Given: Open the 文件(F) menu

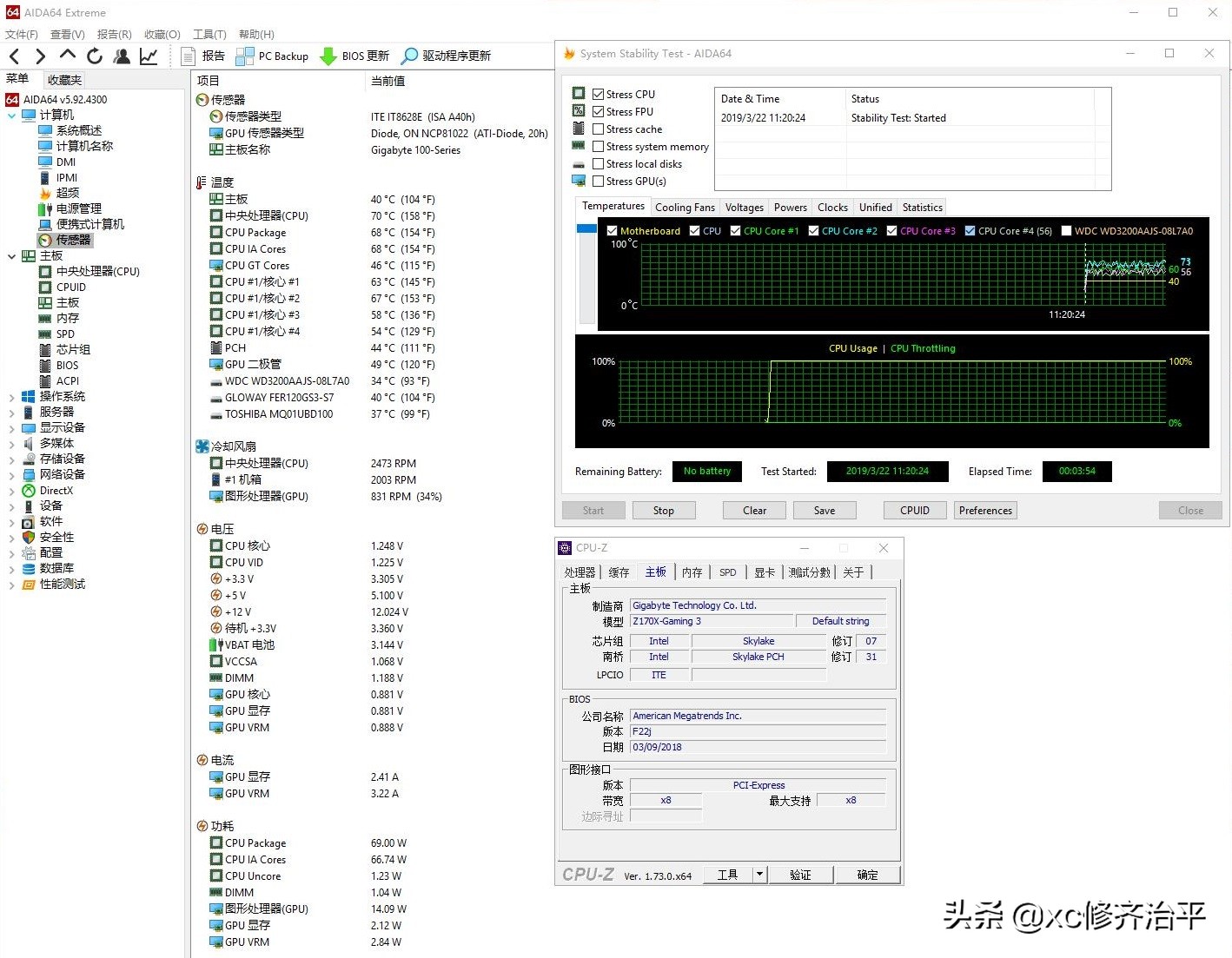Looking at the screenshot, I should coord(22,34).
